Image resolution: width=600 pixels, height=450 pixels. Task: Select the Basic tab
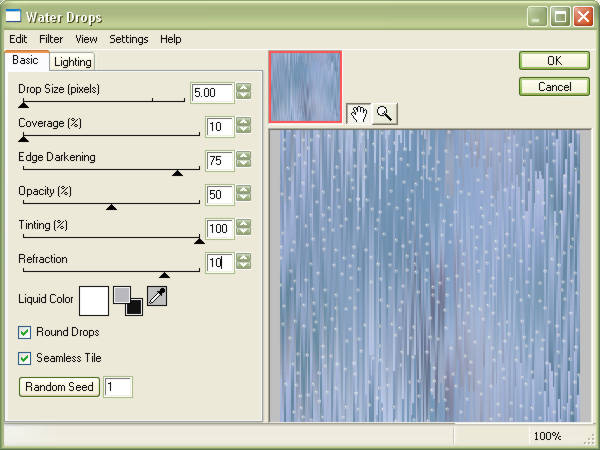26,60
